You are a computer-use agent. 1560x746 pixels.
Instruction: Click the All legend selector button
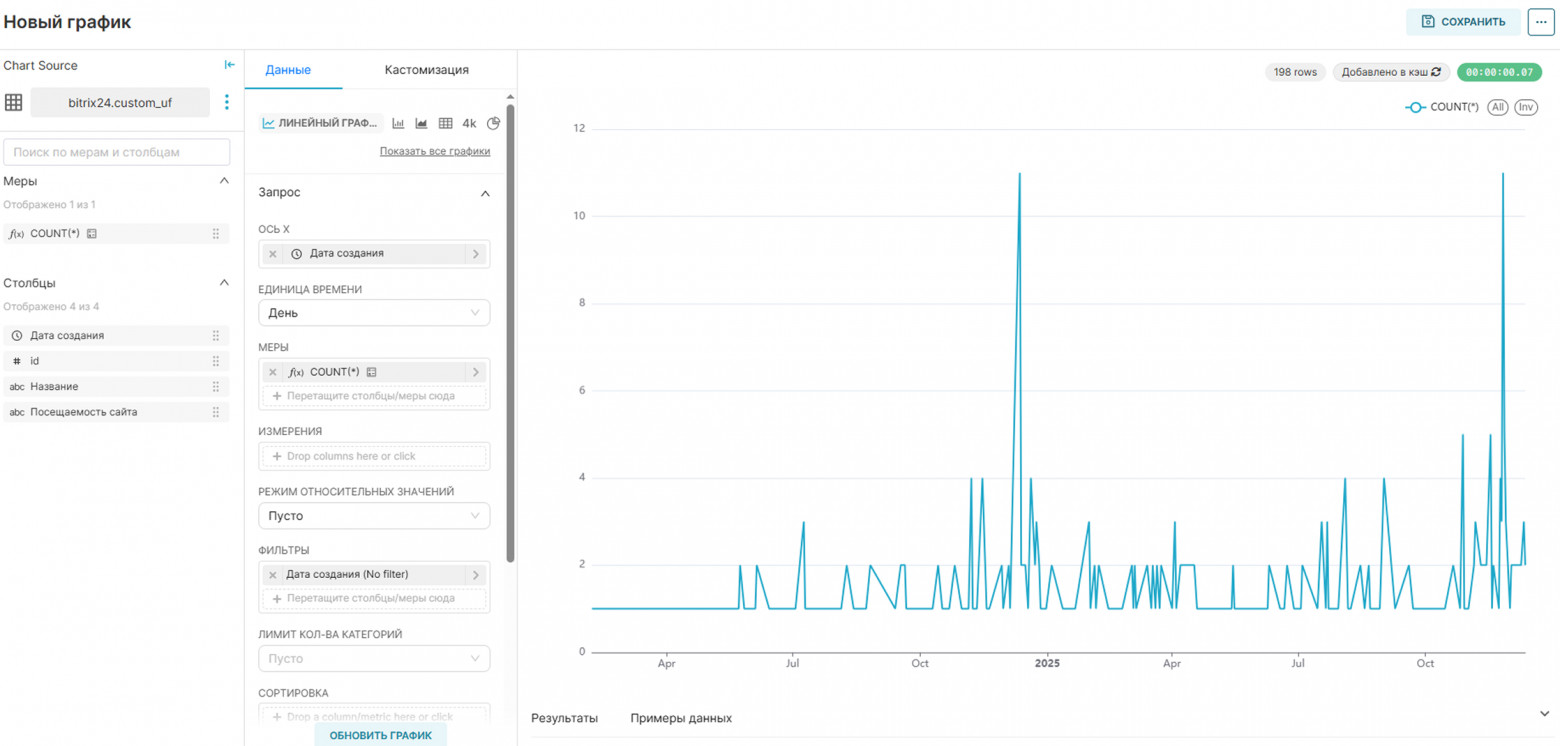pos(1497,107)
